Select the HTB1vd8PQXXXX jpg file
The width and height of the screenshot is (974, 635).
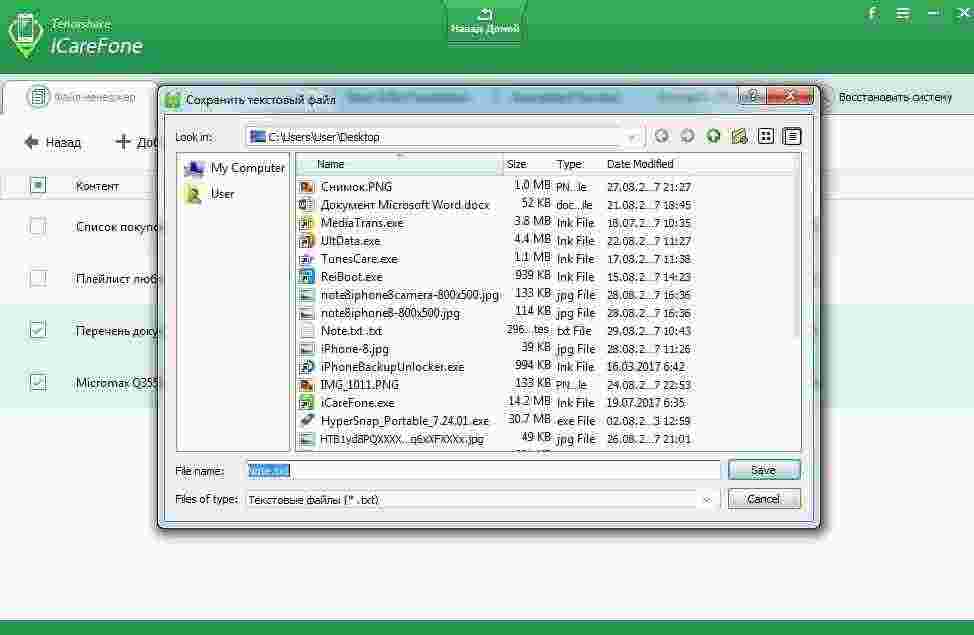(401, 439)
